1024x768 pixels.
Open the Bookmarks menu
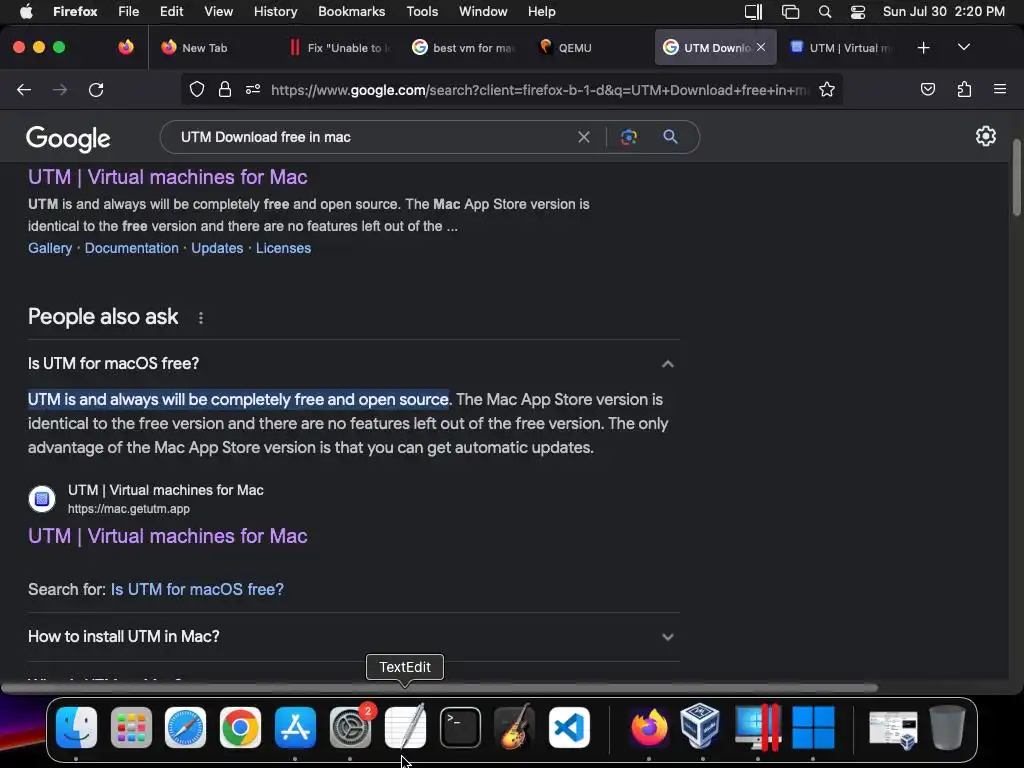(351, 12)
